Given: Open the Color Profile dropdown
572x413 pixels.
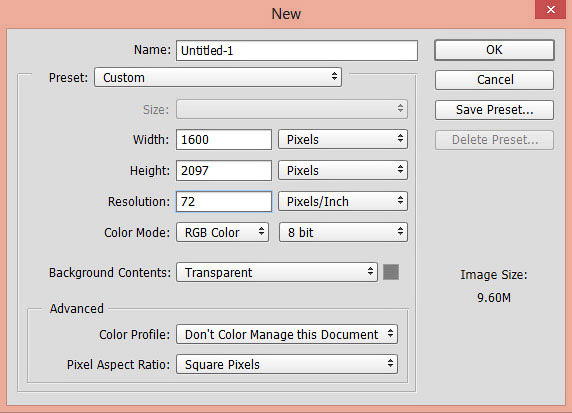Looking at the screenshot, I should pyautogui.click(x=287, y=334).
